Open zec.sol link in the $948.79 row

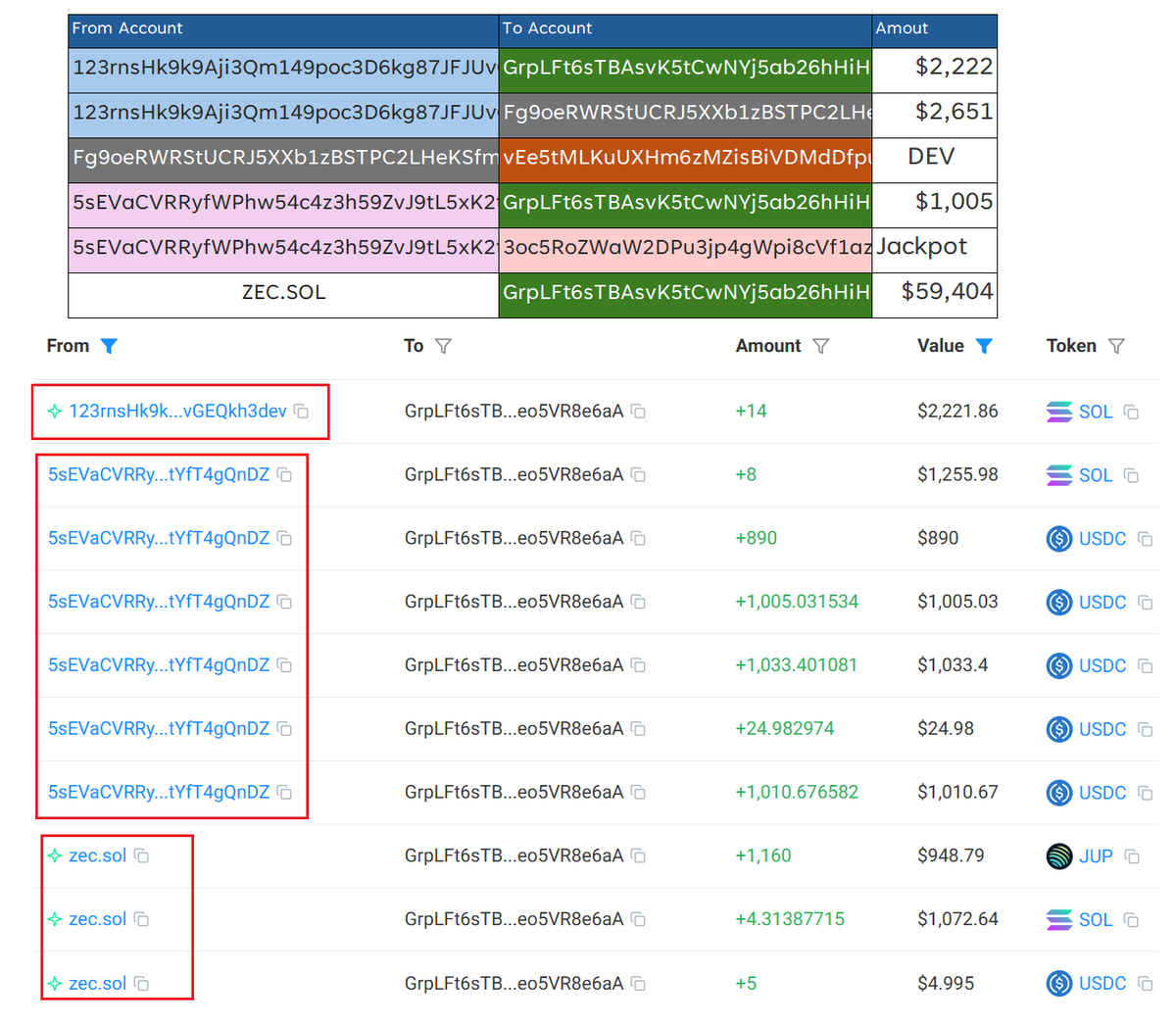pos(97,855)
